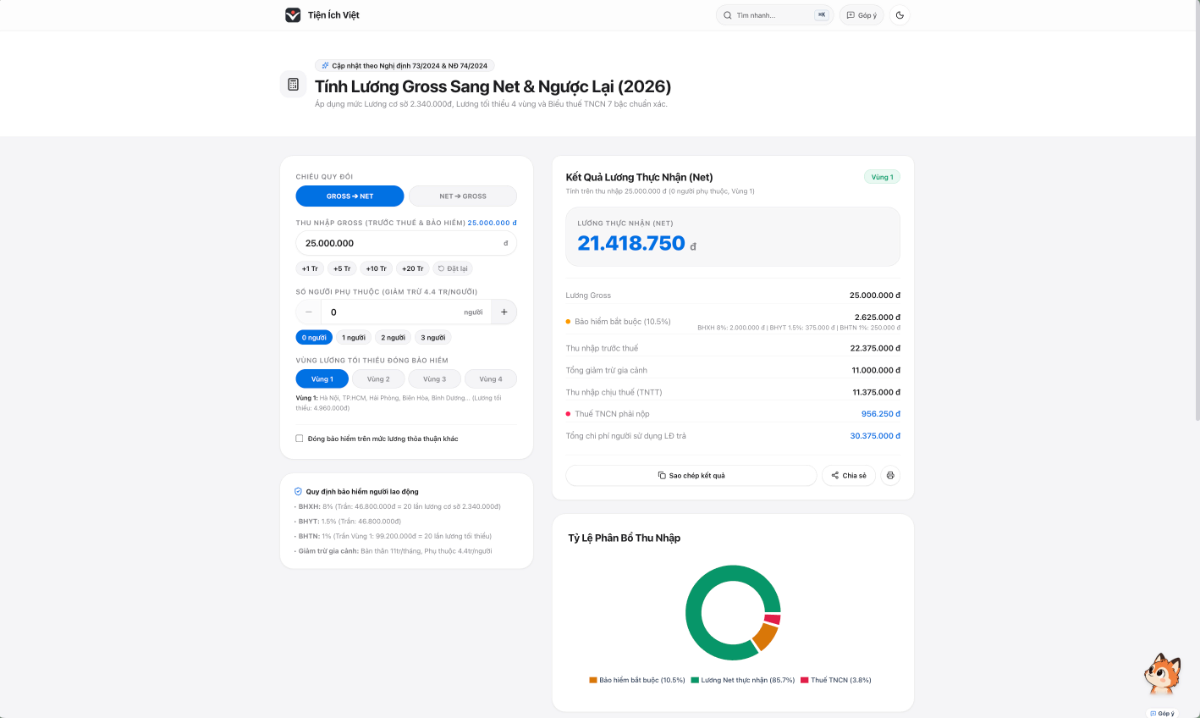Click Thu nhập chịu thuế value 11.375.000 đ
1200x718 pixels.
click(x=876, y=392)
